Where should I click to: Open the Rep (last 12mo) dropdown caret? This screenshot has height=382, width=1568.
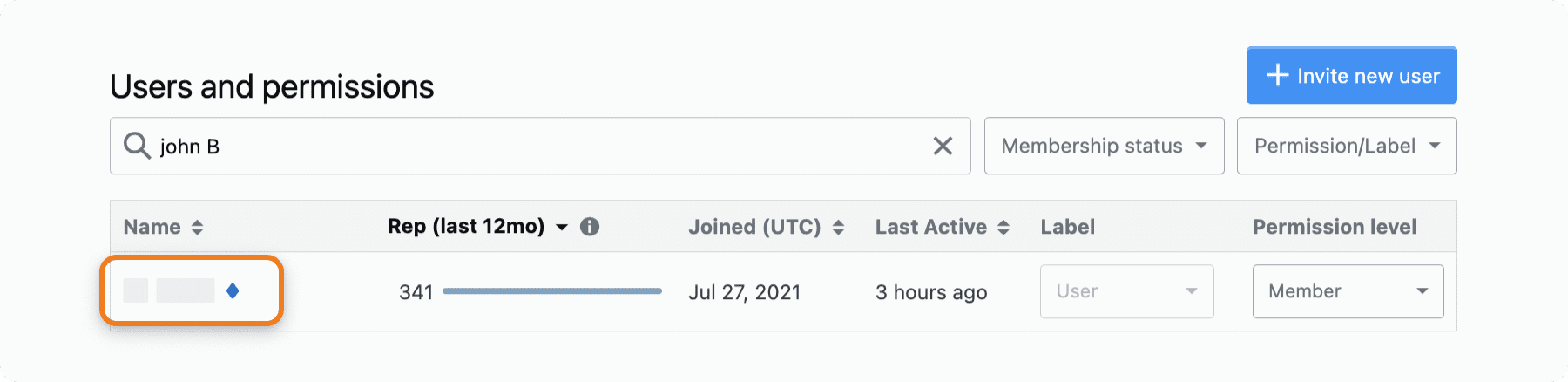562,227
